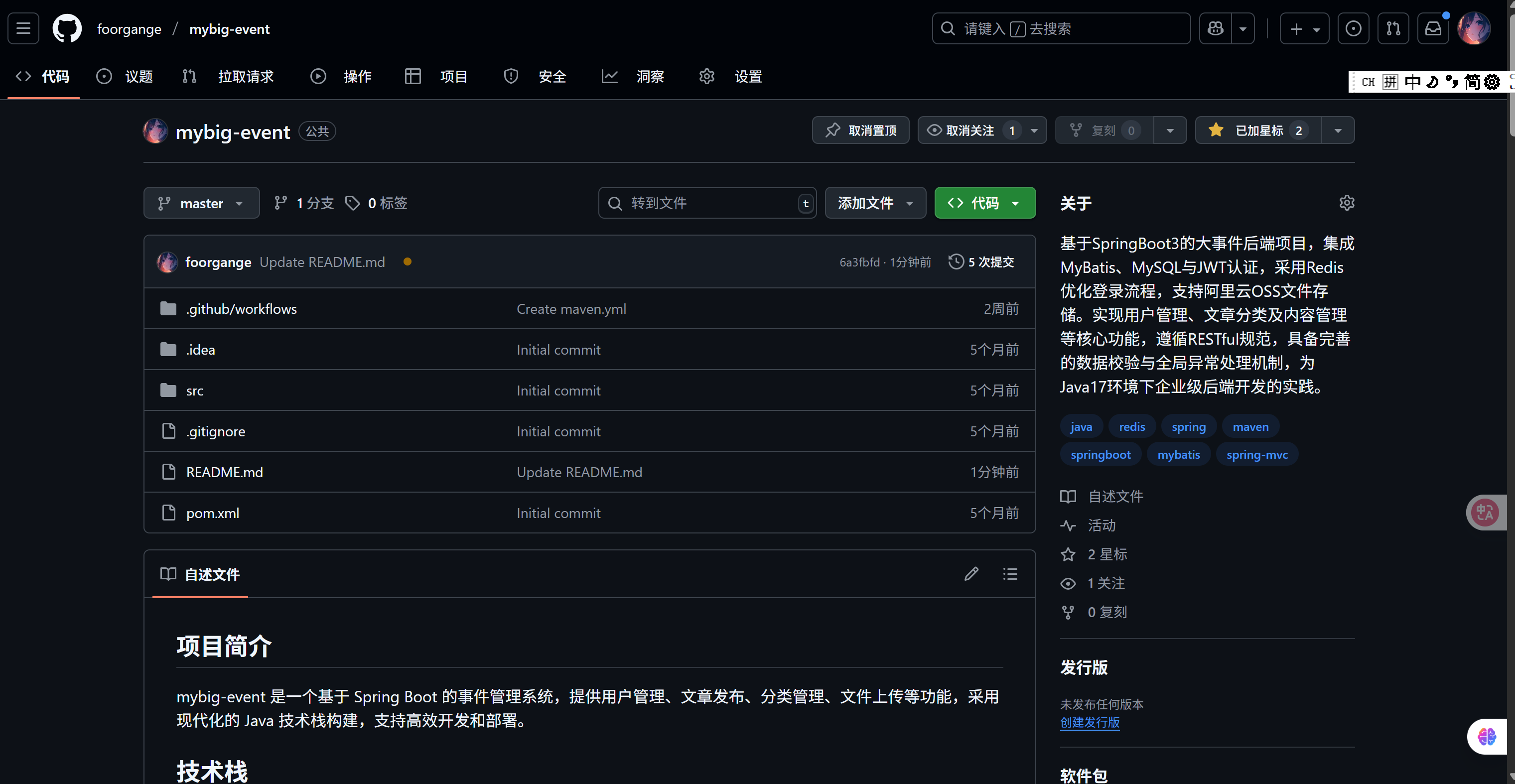Focus the header search box
The image size is (1515, 784).
coord(1061,28)
